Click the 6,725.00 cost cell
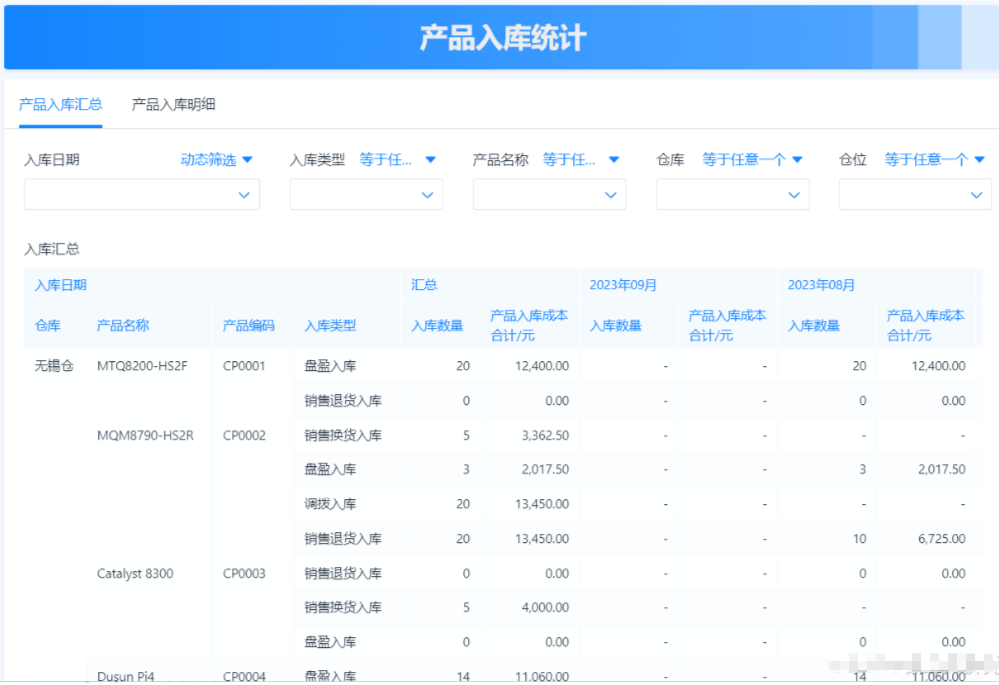 [x=942, y=538]
